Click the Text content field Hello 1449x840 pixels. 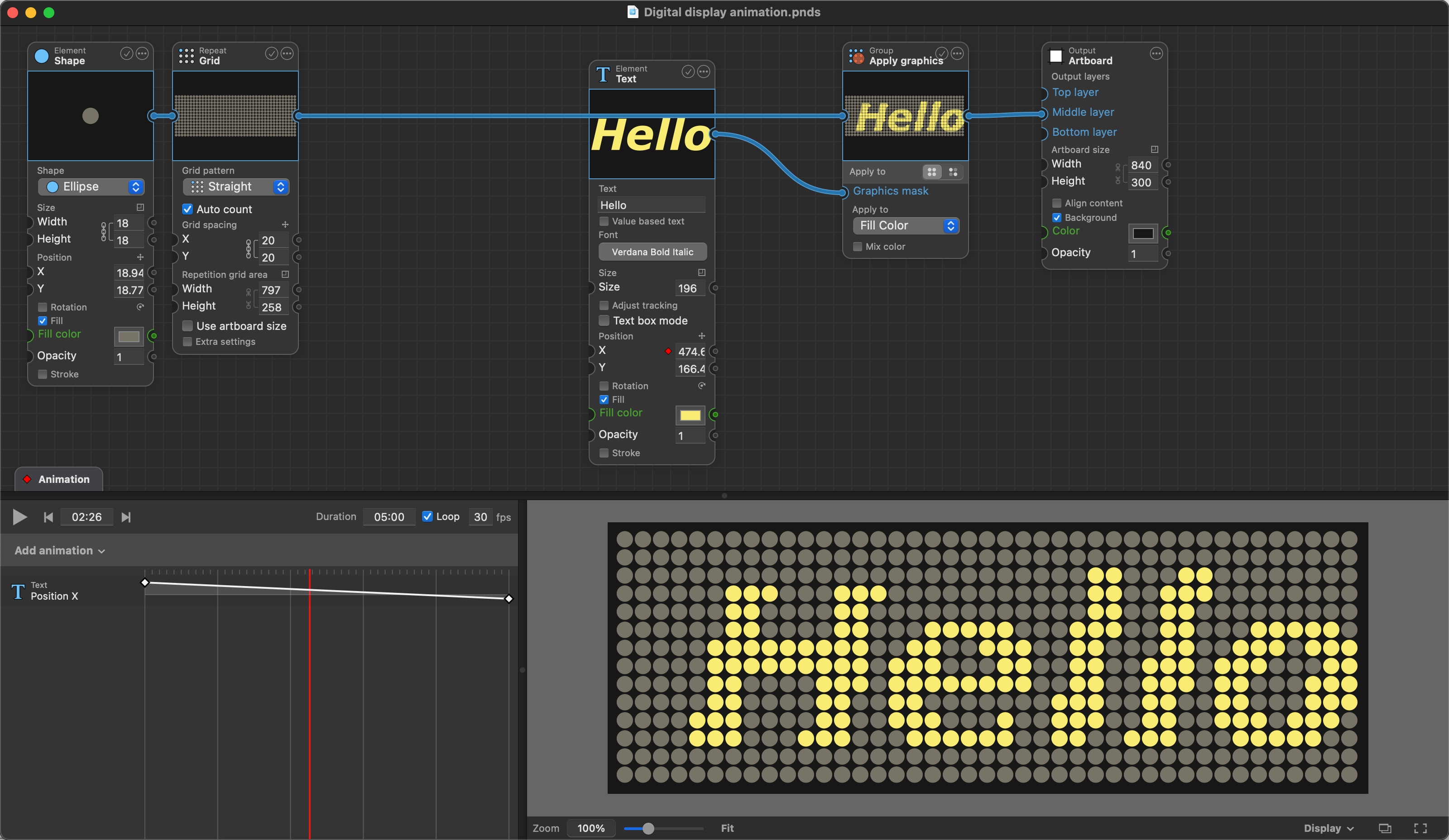pyautogui.click(x=652, y=205)
